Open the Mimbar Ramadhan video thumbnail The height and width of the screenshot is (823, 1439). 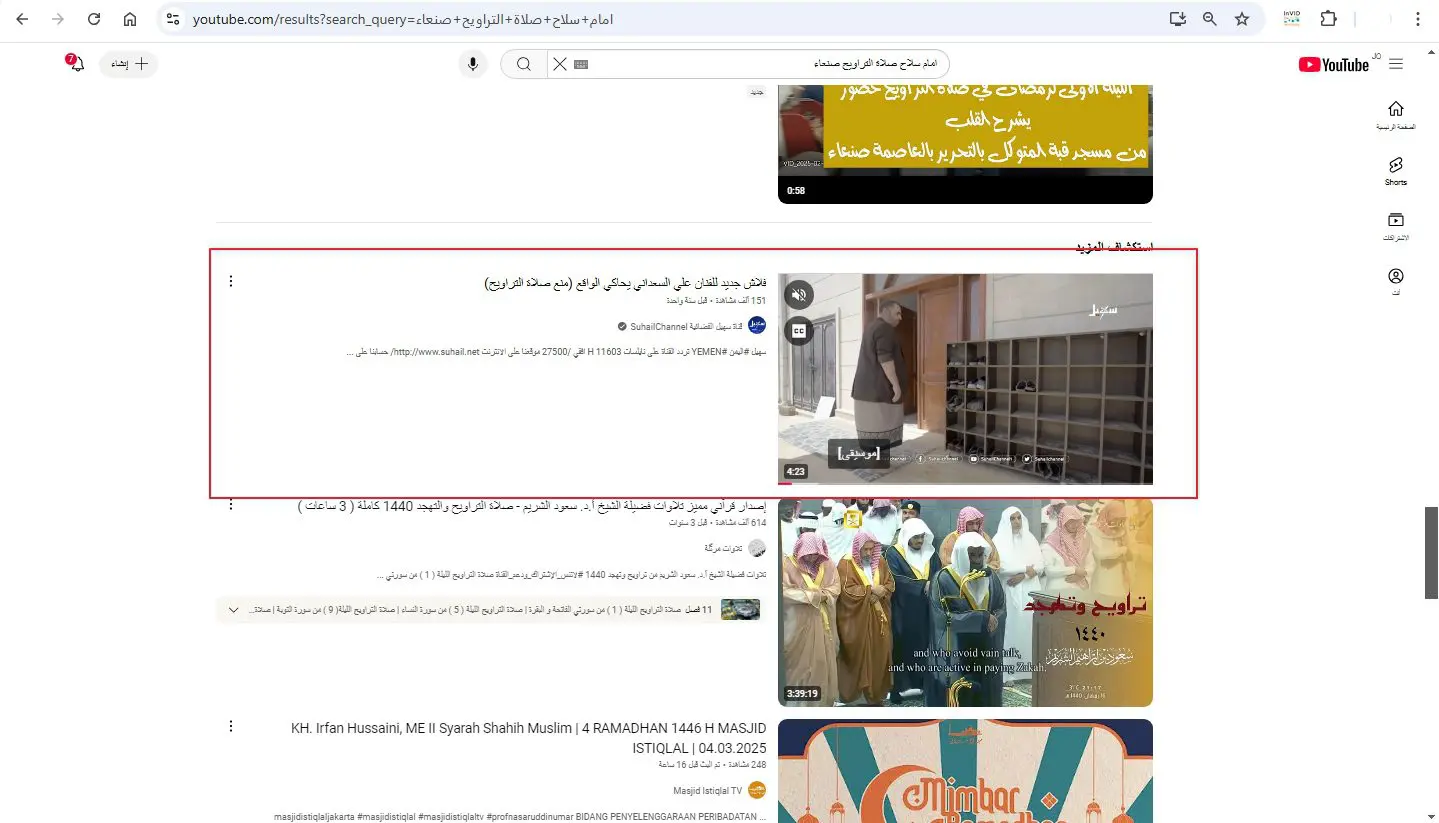[965, 771]
